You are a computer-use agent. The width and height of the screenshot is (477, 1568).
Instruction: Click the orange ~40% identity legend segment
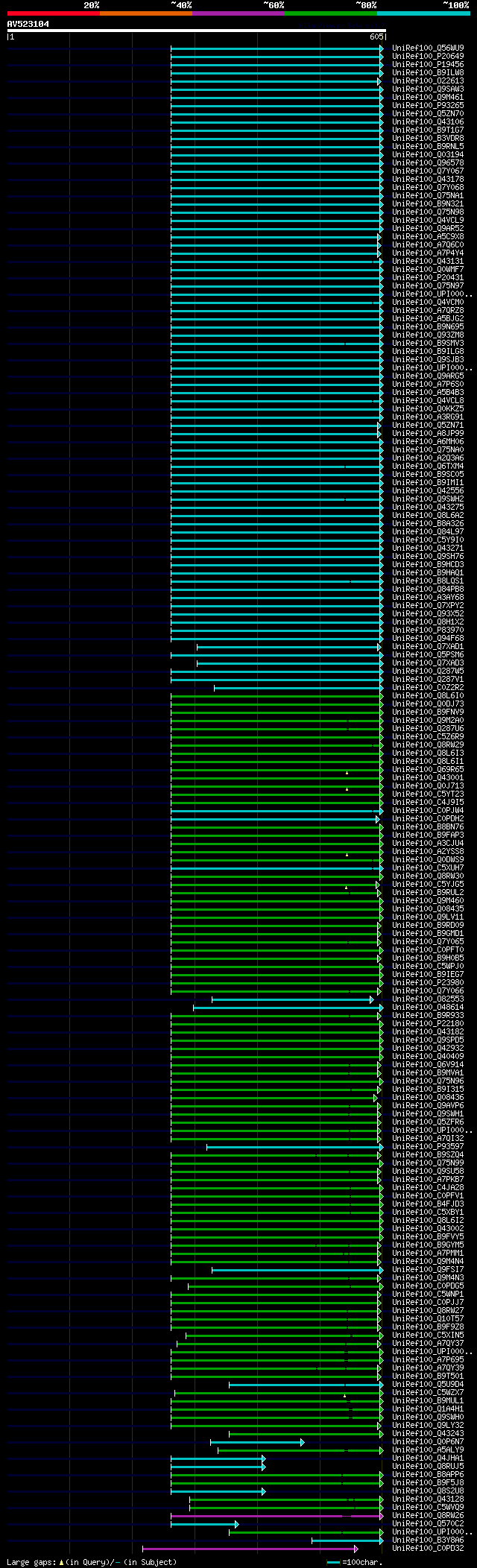coord(146,13)
